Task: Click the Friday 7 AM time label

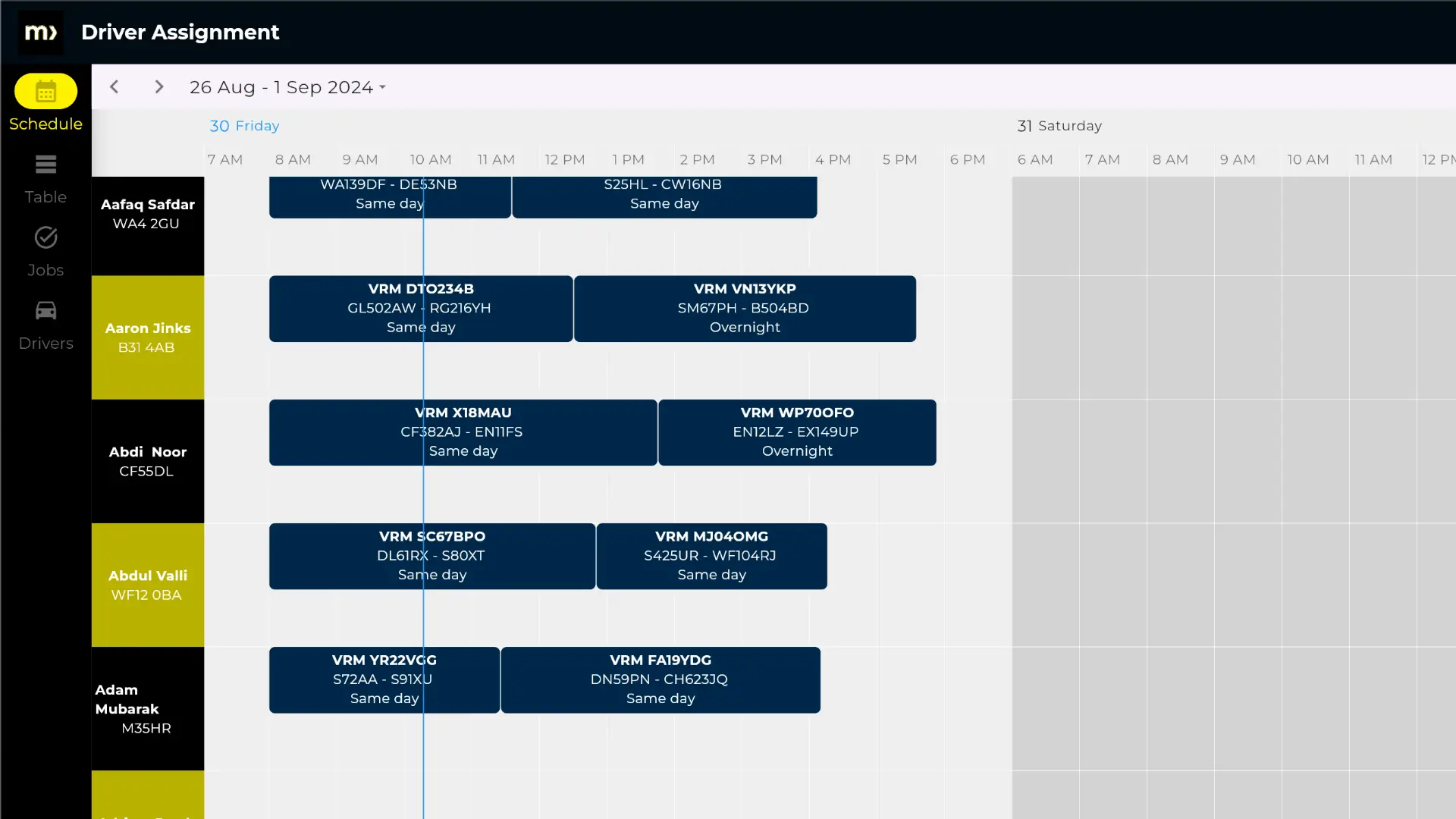Action: [x=225, y=159]
